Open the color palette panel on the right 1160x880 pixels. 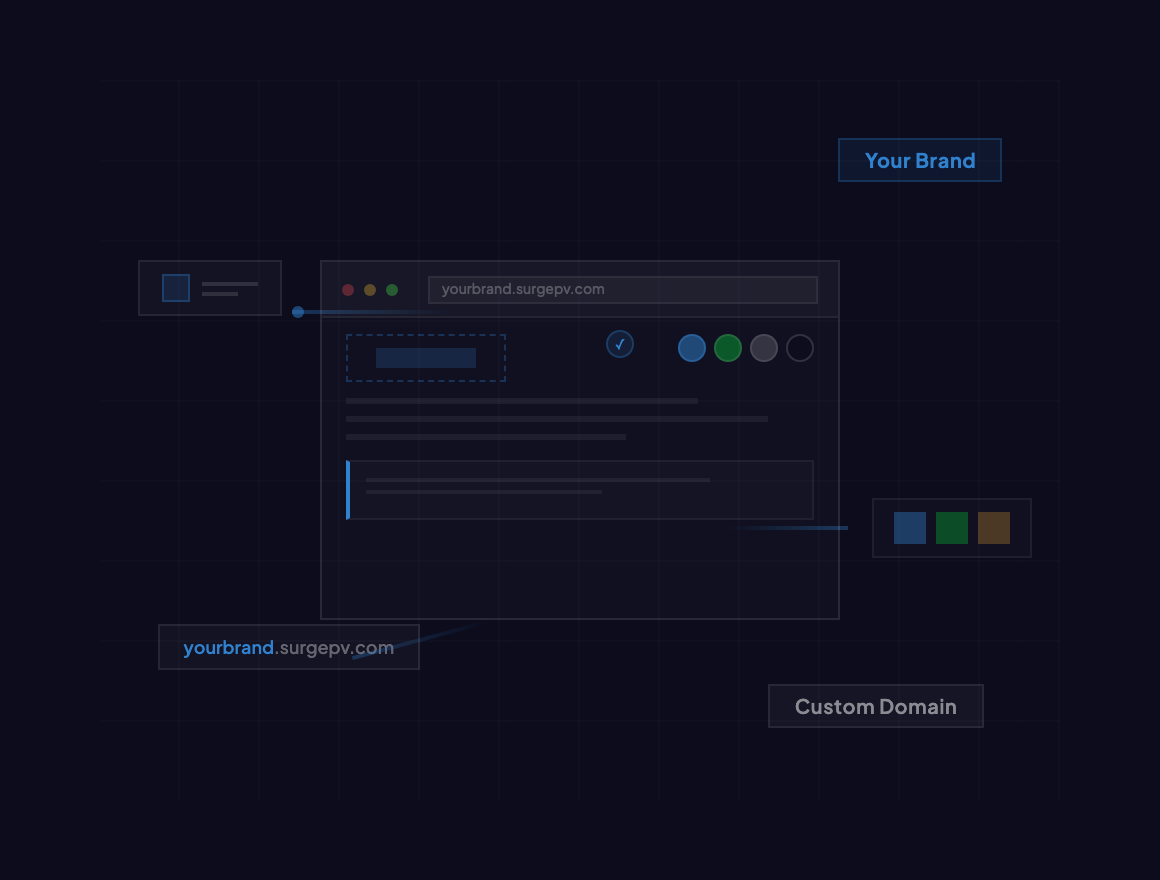952,528
